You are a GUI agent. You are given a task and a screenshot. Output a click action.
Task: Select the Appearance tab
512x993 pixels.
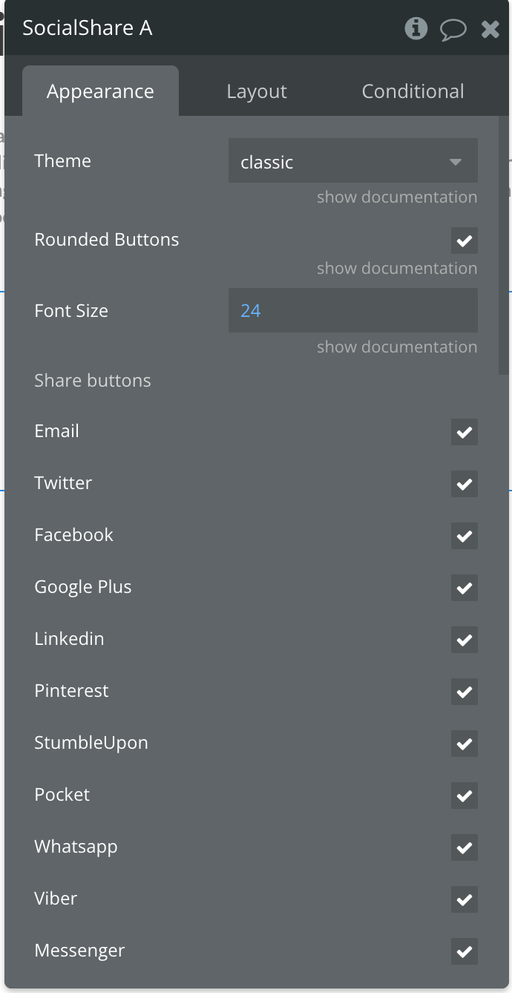click(x=100, y=91)
